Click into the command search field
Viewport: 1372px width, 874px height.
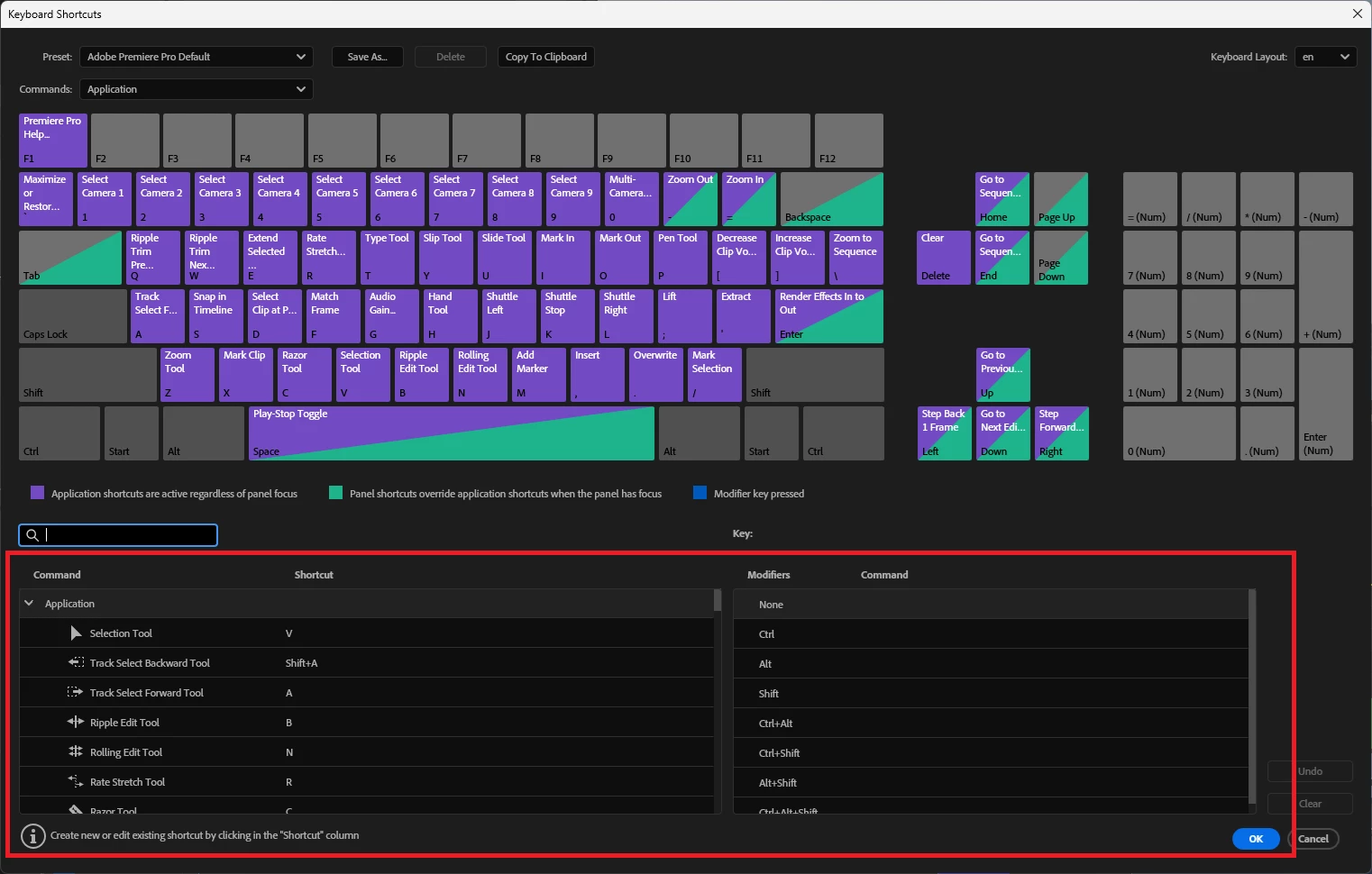118,535
